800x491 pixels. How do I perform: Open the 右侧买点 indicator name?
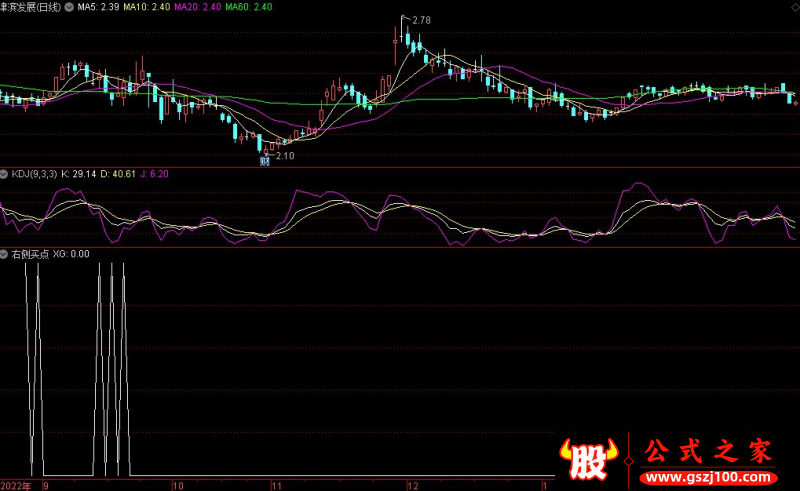(29, 254)
